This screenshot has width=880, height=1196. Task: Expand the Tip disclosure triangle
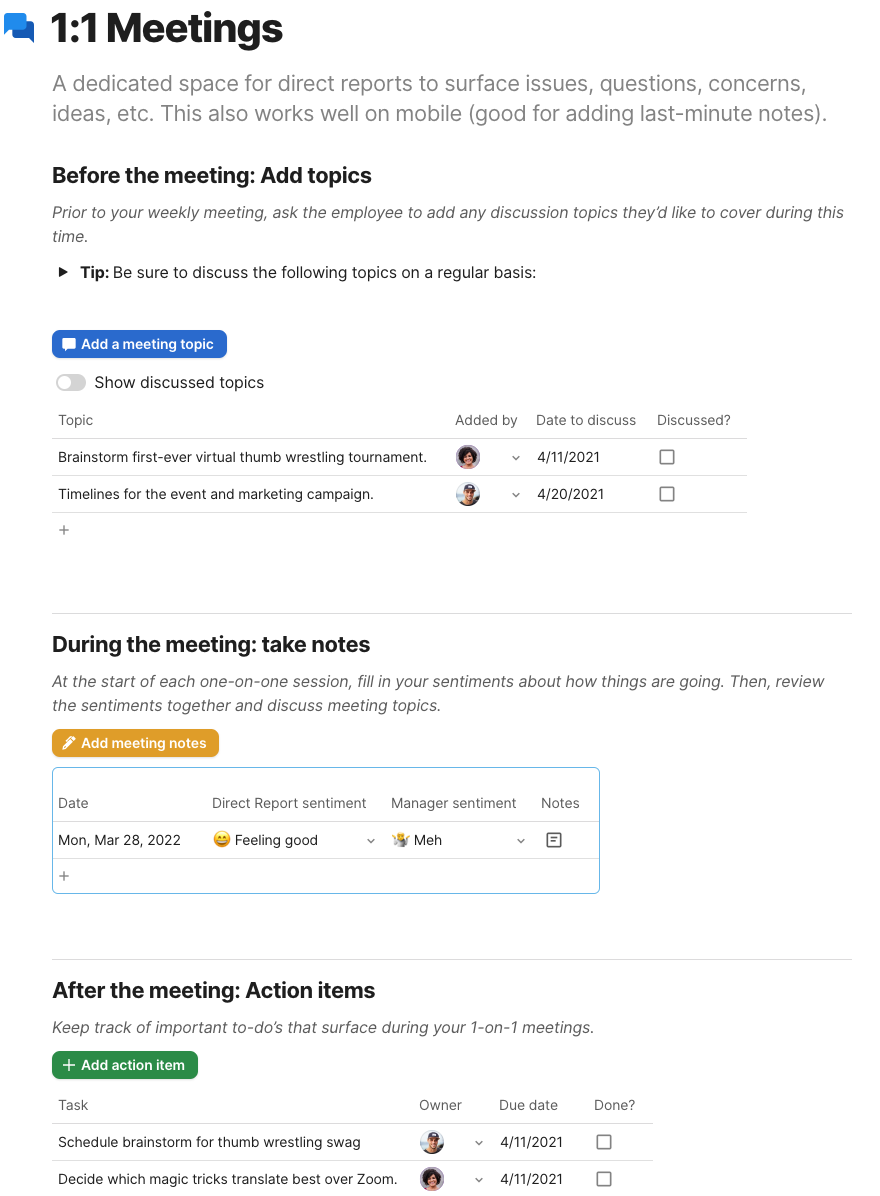63,272
